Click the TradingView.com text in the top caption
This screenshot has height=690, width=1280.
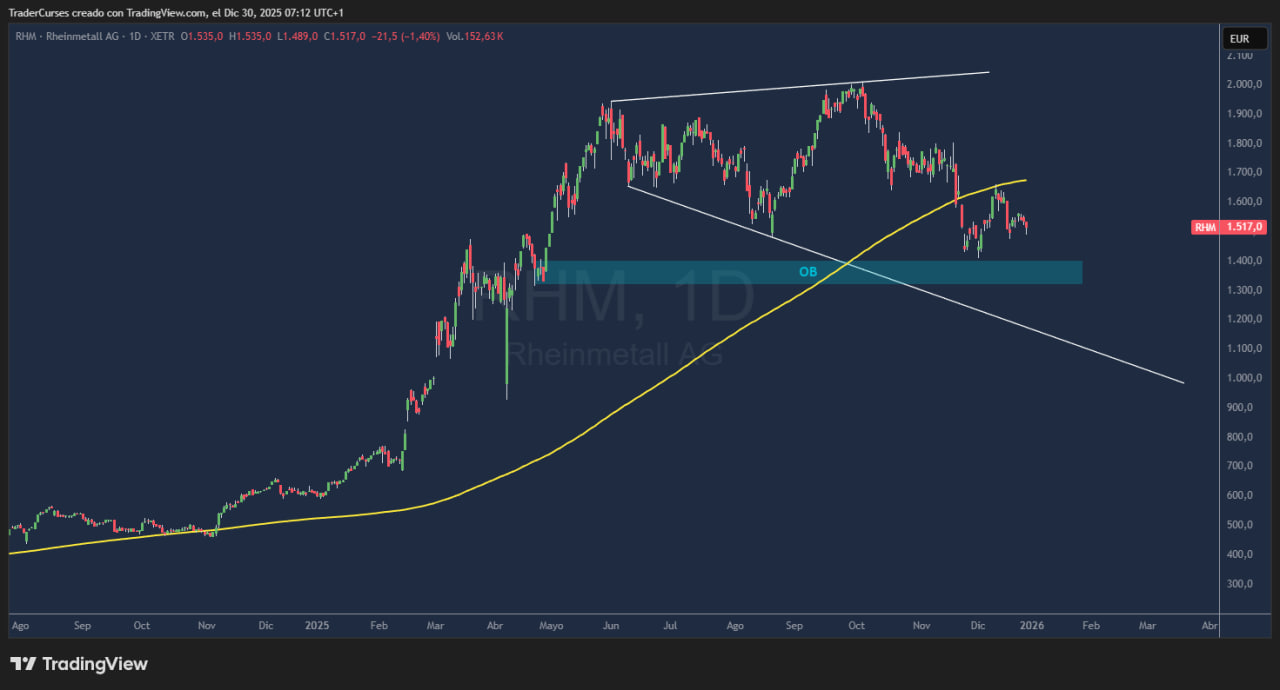(x=169, y=12)
